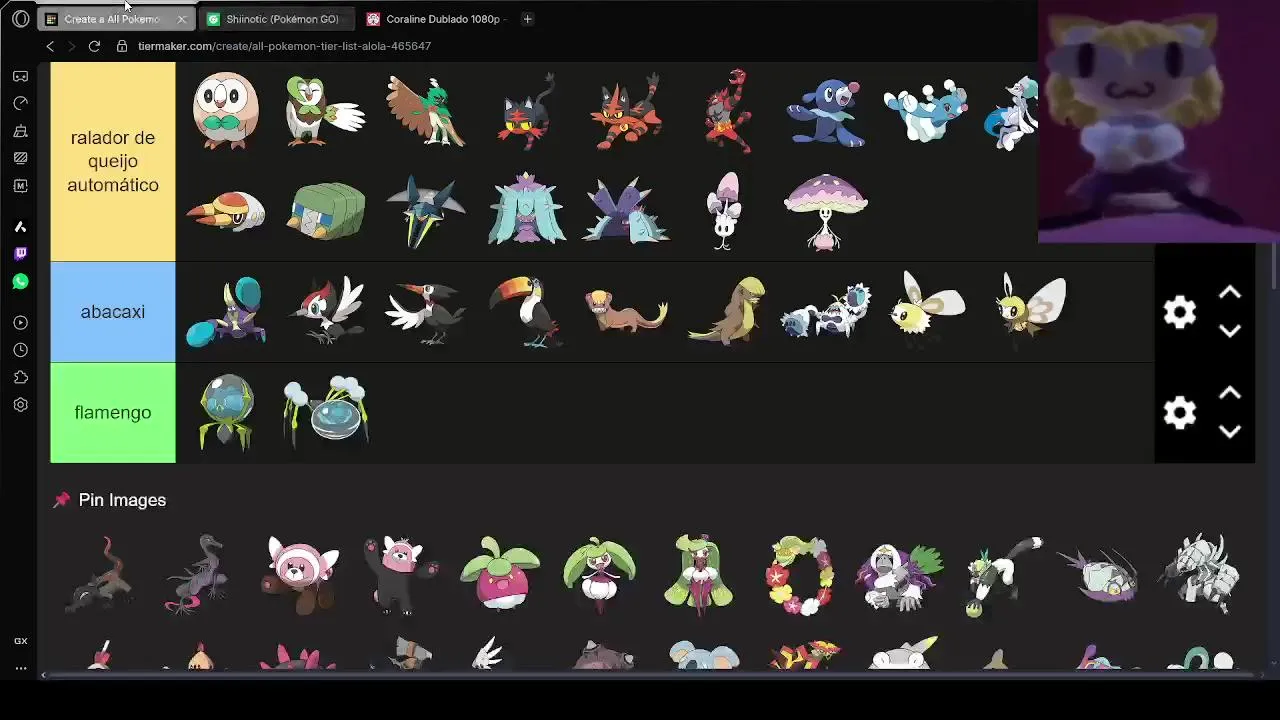The height and width of the screenshot is (720, 1280).
Task: Pick Bewear from the unranked images
Action: [x=400, y=574]
